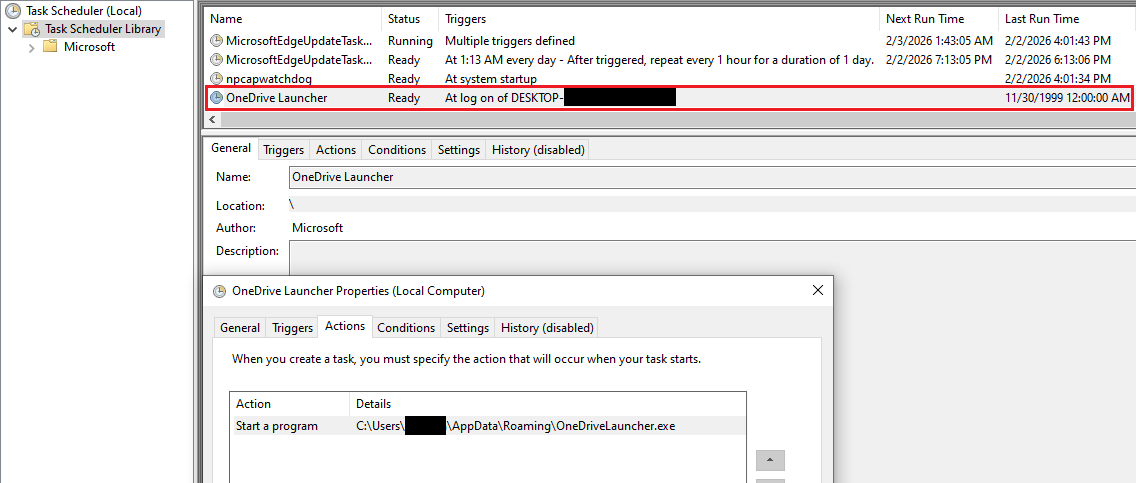Click the running MicrosoftEdgeUpdateTask clock icon
The width and height of the screenshot is (1137, 483).
217,41
